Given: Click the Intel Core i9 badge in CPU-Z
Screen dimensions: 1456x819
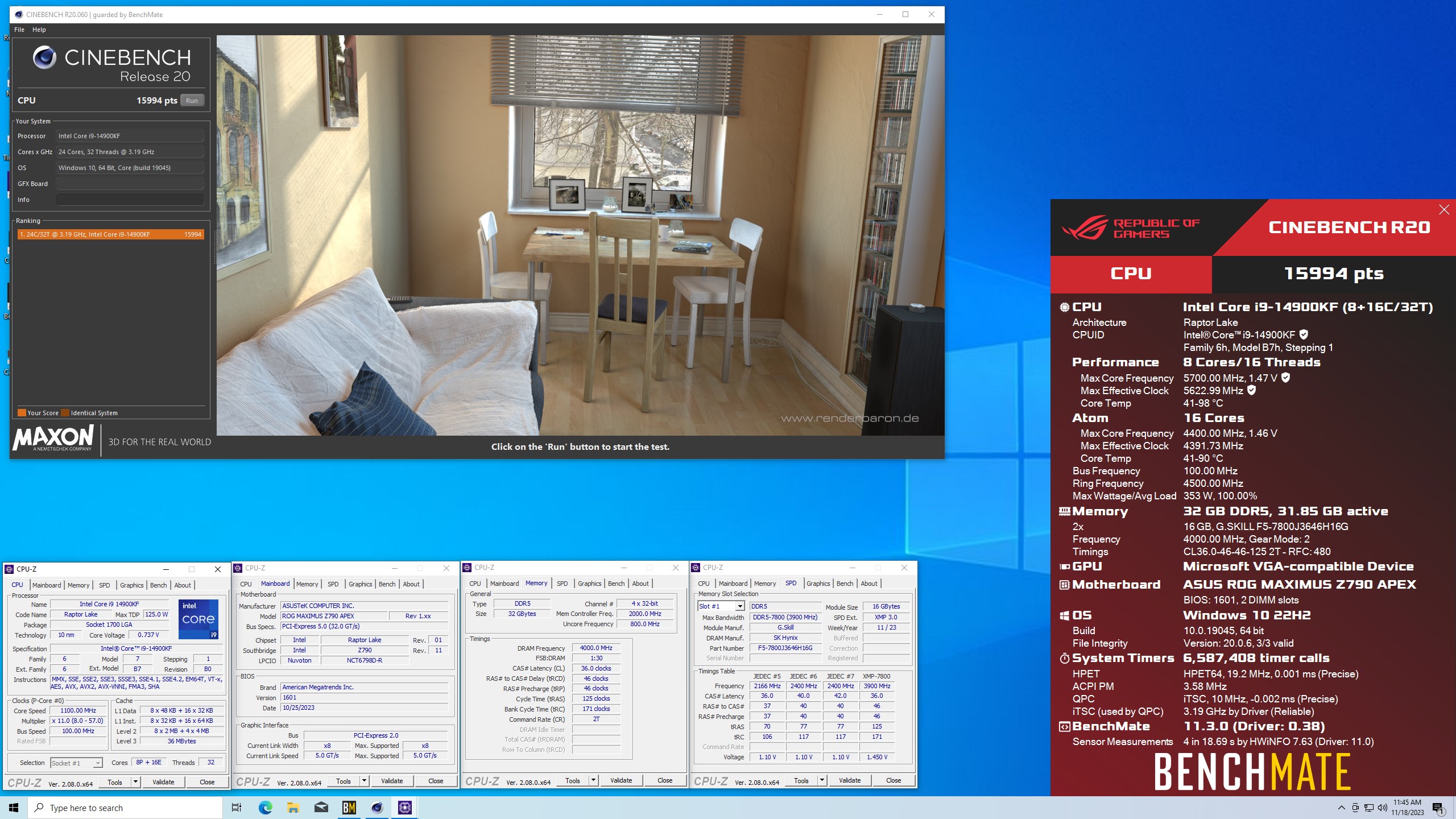Looking at the screenshot, I should click(x=198, y=619).
